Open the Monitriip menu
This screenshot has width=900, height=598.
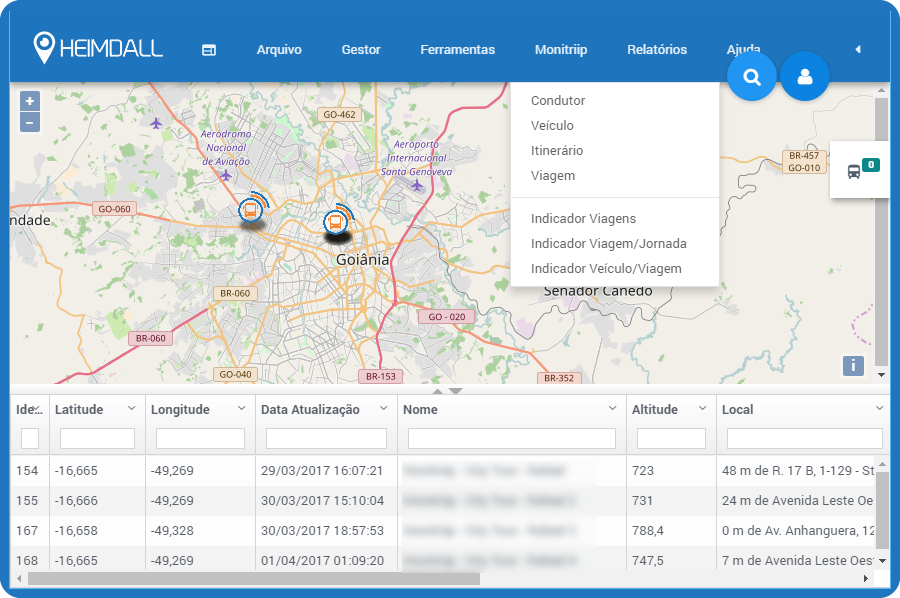tap(561, 50)
